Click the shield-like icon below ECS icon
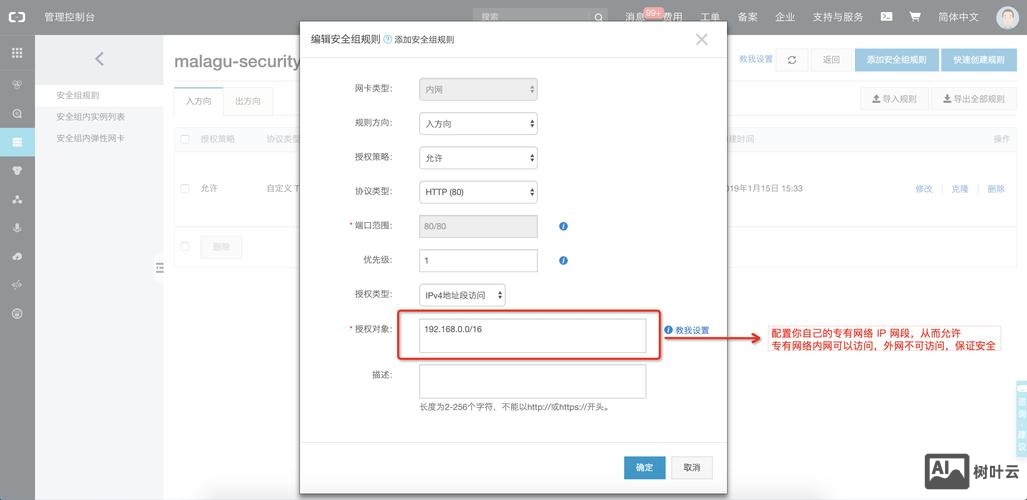1027x500 pixels. pos(17,170)
